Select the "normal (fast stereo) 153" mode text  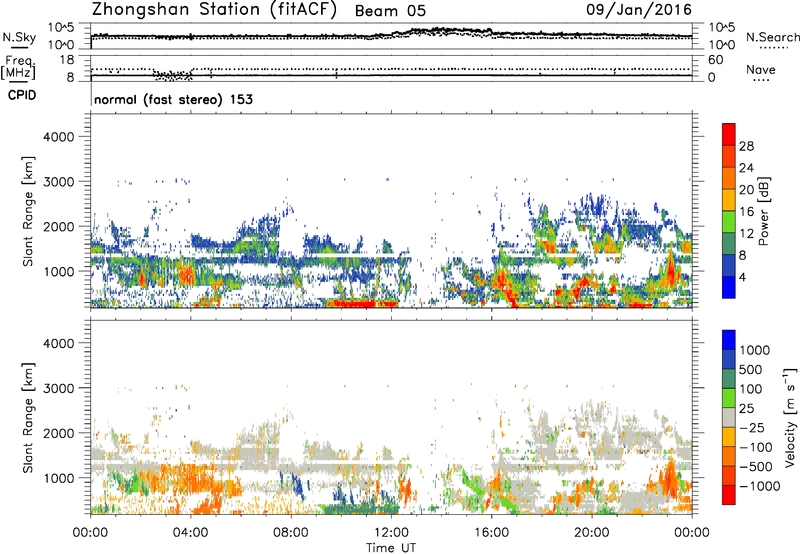(x=173, y=99)
